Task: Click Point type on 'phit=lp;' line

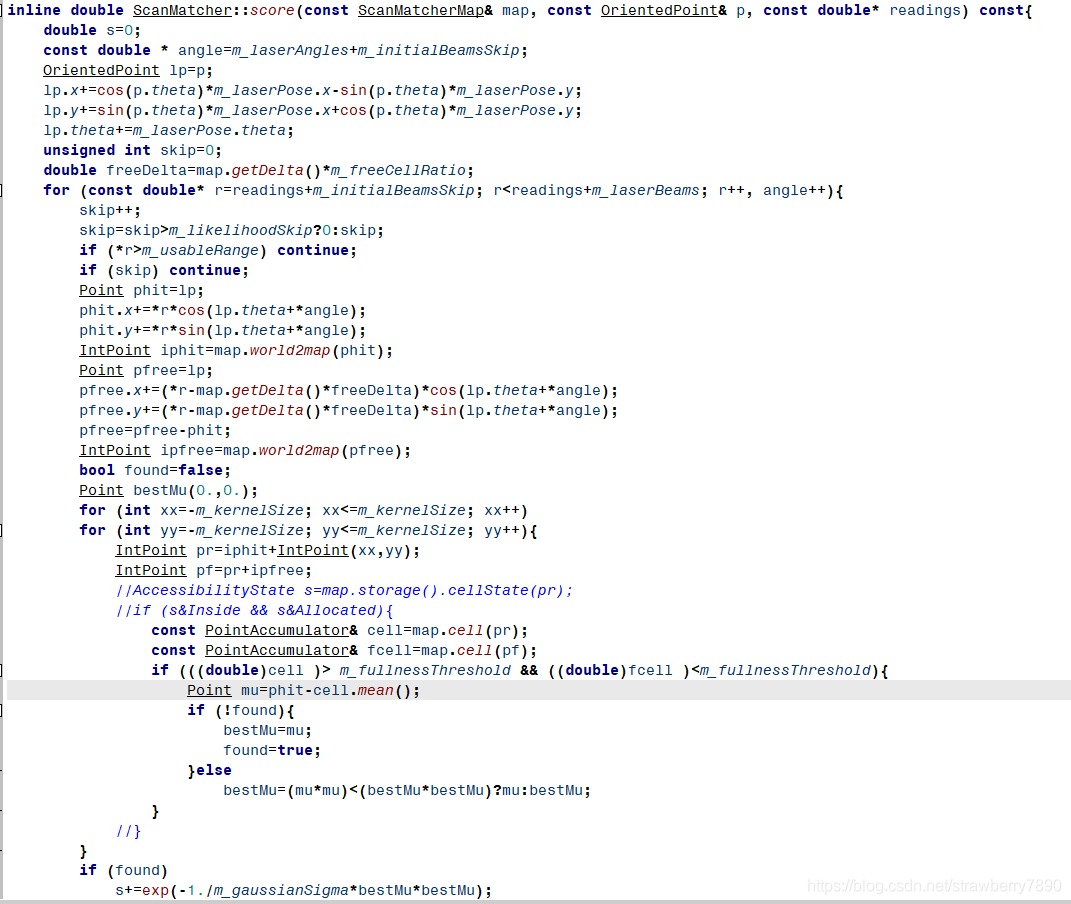Action: [x=101, y=290]
